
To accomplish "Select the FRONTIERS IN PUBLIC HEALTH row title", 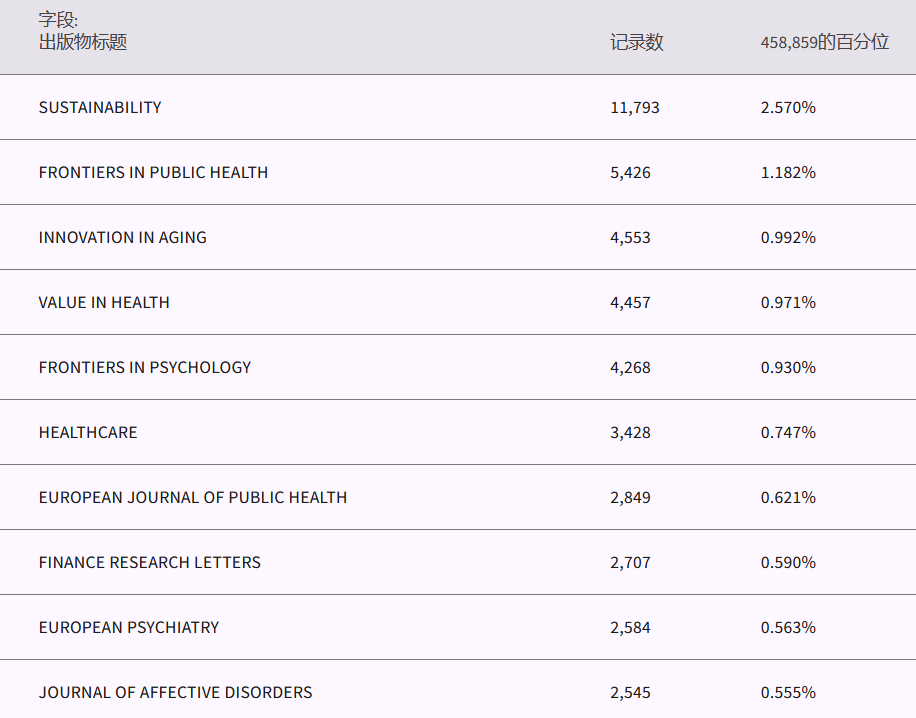I will click(153, 172).
